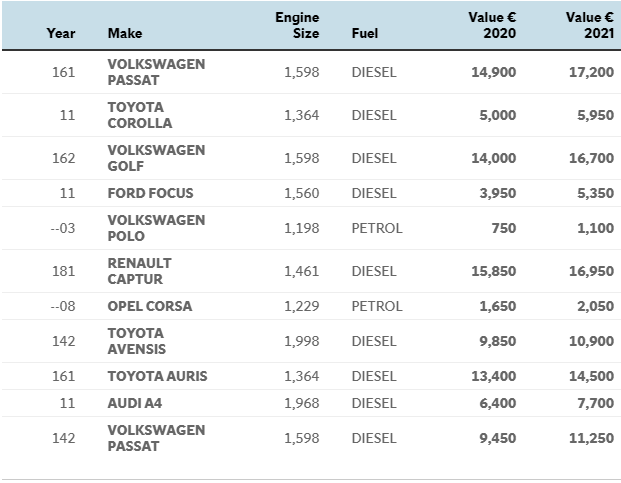
Task: Select the 750 value for 2020
Action: tap(504, 228)
